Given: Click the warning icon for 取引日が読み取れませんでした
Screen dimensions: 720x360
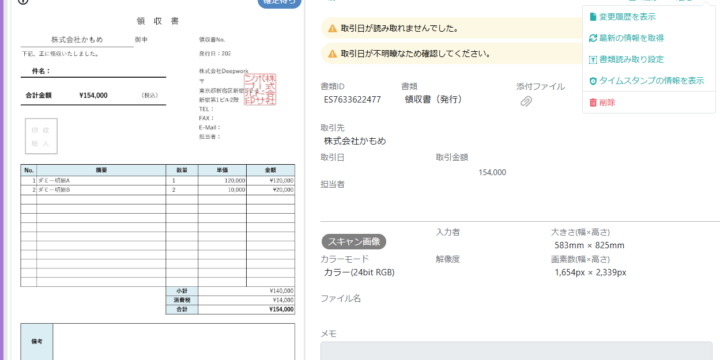Looking at the screenshot, I should pos(332,28).
